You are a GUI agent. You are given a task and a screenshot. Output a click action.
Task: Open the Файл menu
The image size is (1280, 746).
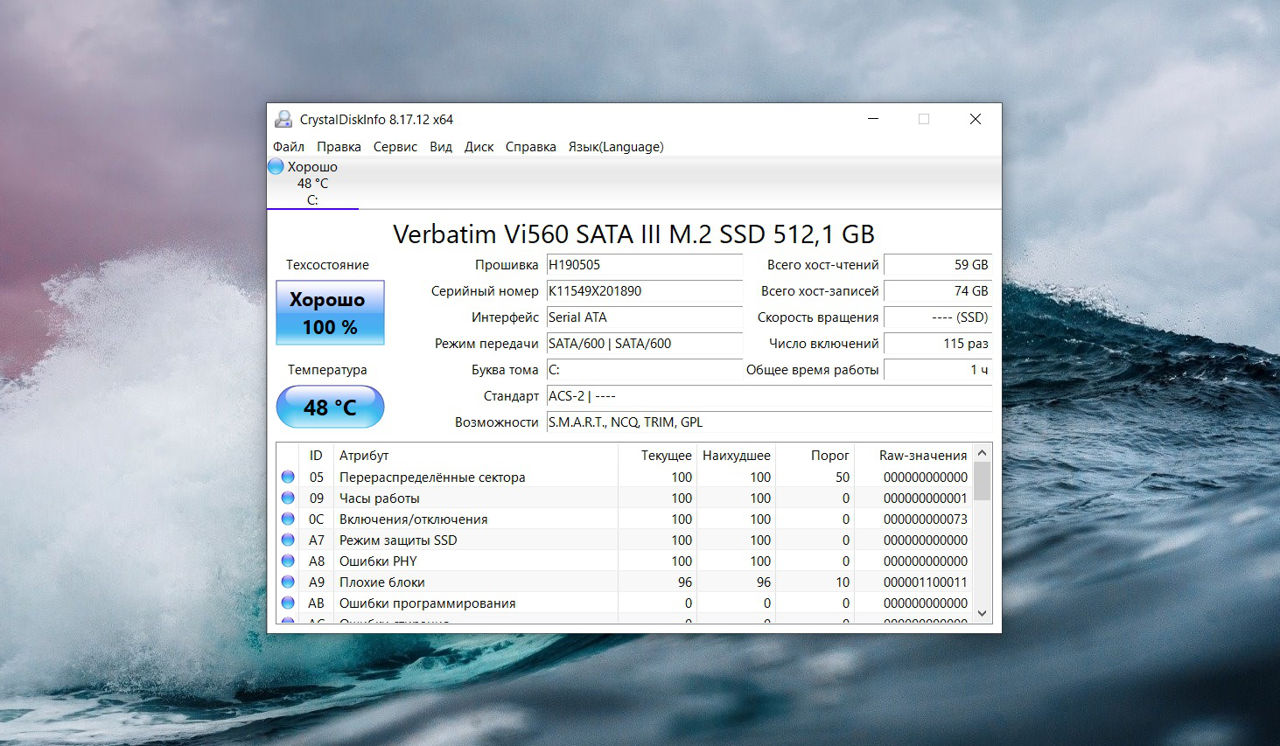(288, 146)
